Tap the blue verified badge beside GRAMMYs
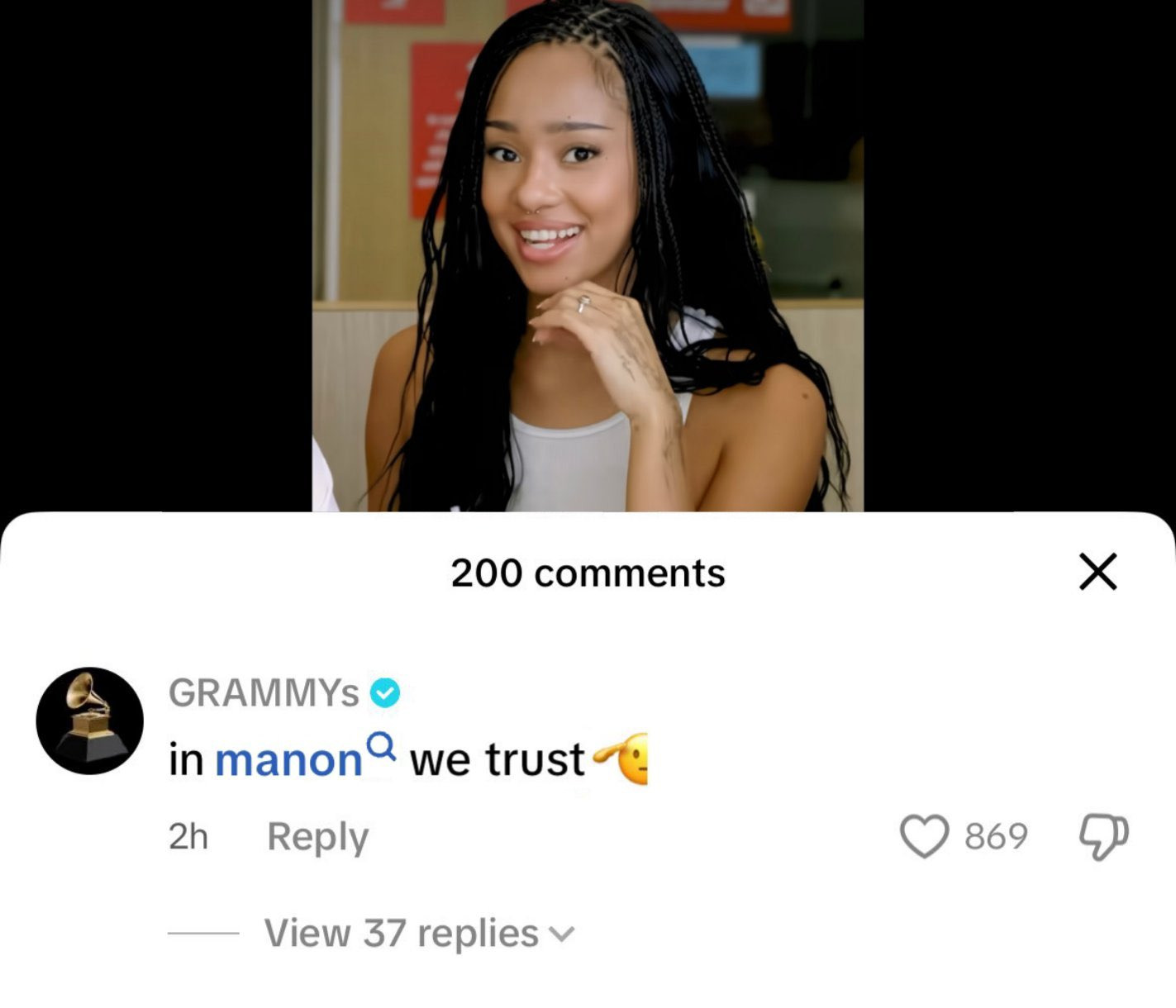This screenshot has width=1176, height=1008. coord(384,692)
